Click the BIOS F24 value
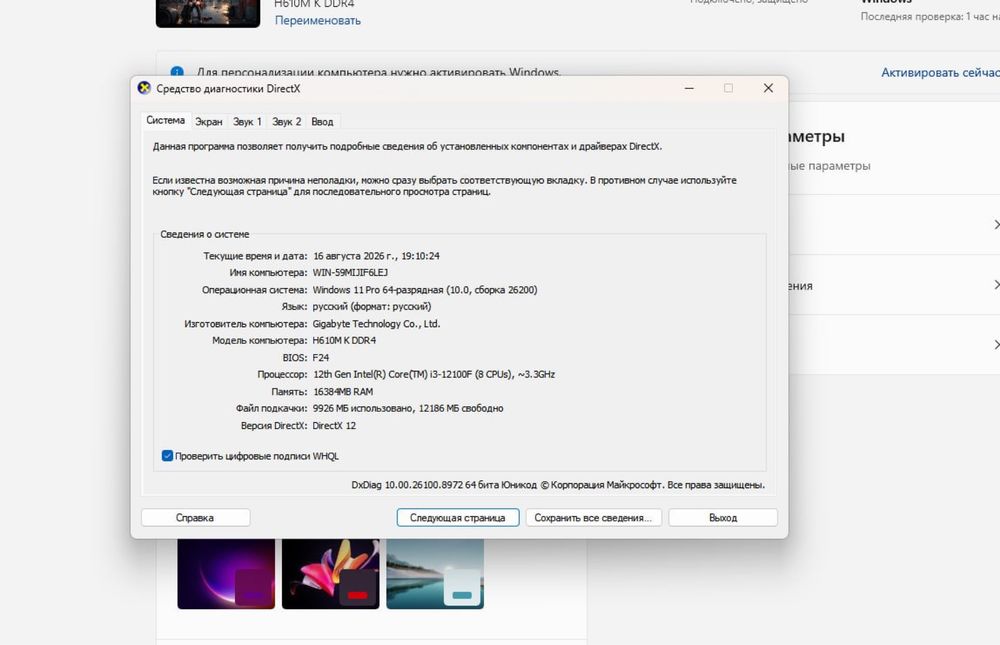The image size is (1000, 645). point(321,358)
